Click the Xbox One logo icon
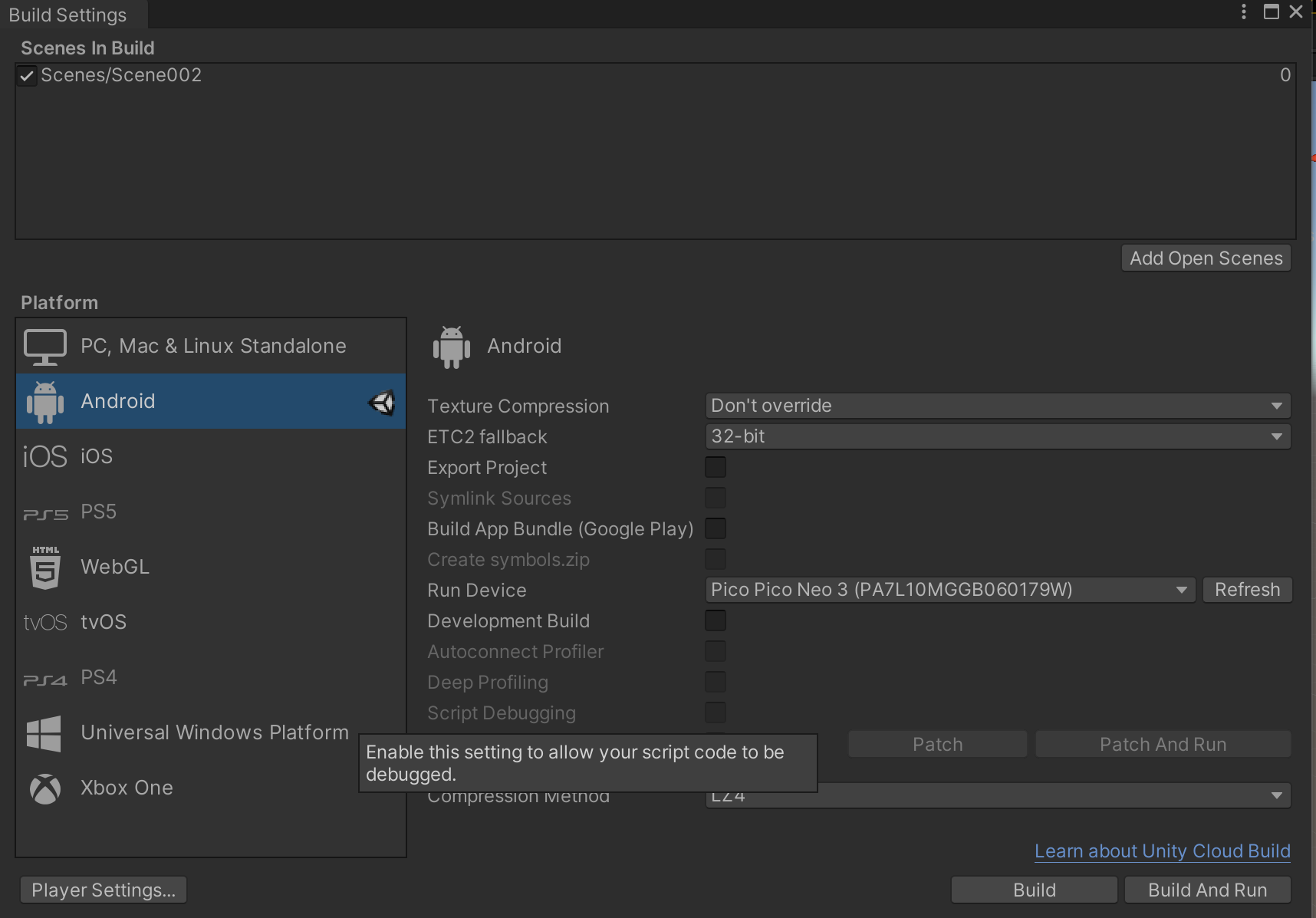 (x=45, y=788)
